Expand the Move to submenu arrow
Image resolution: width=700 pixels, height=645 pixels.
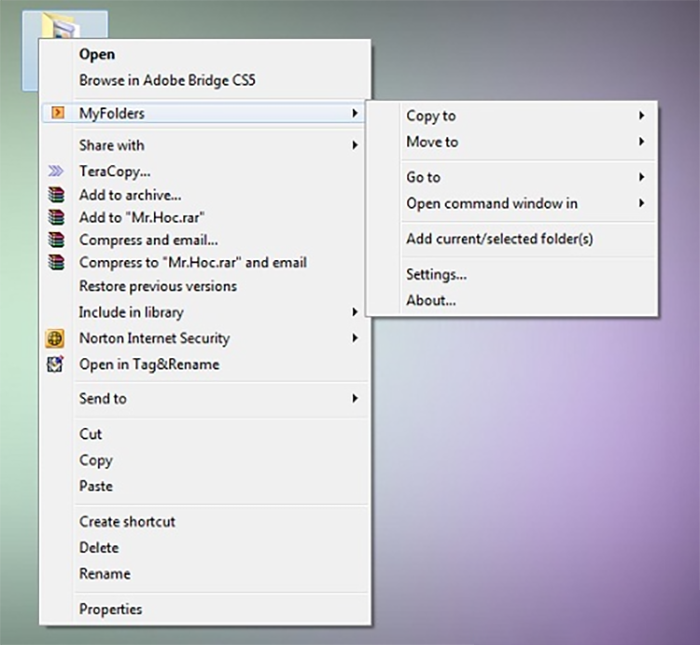point(642,141)
